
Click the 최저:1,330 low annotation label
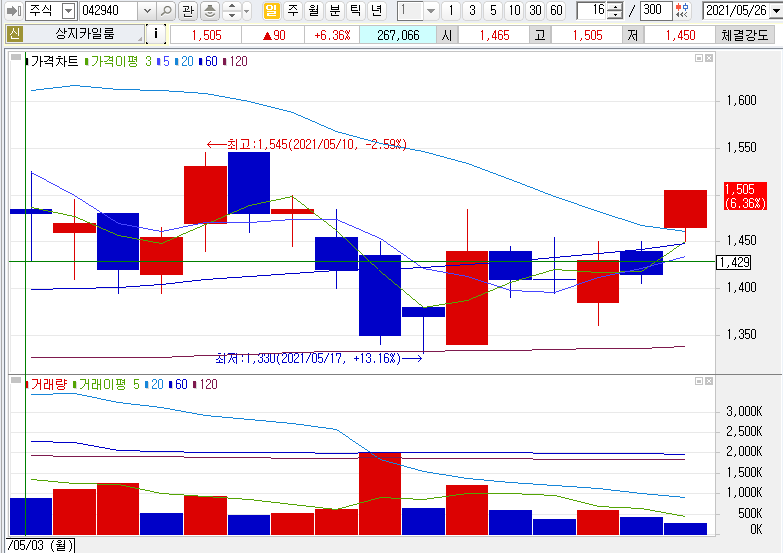click(x=319, y=358)
